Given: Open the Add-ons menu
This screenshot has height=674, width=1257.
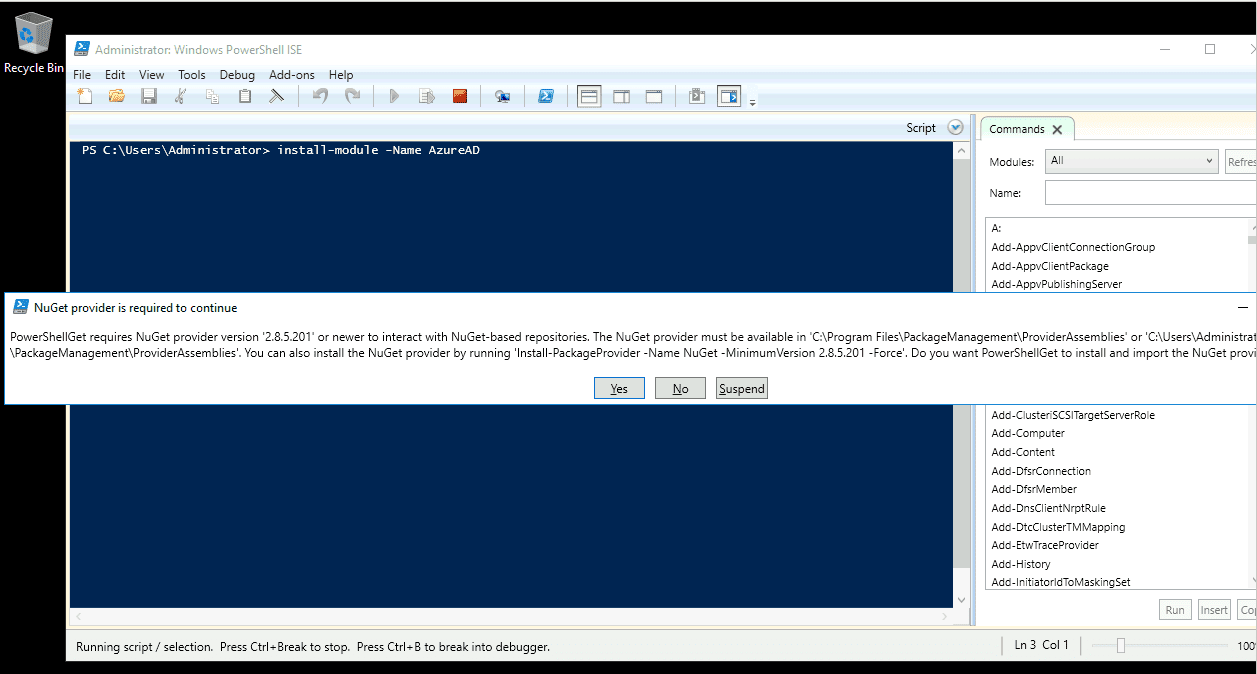Looking at the screenshot, I should click(x=292, y=74).
